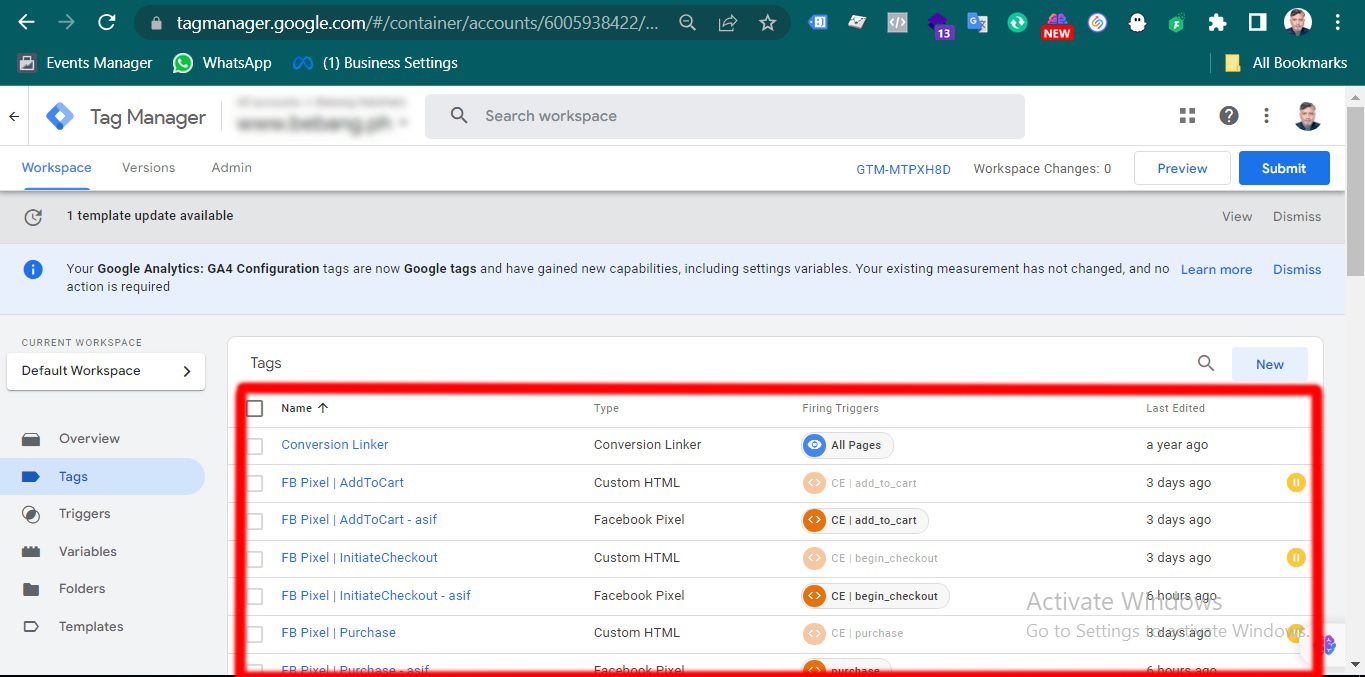The width and height of the screenshot is (1365, 677).
Task: Open Folders in sidebar
Action: (82, 589)
